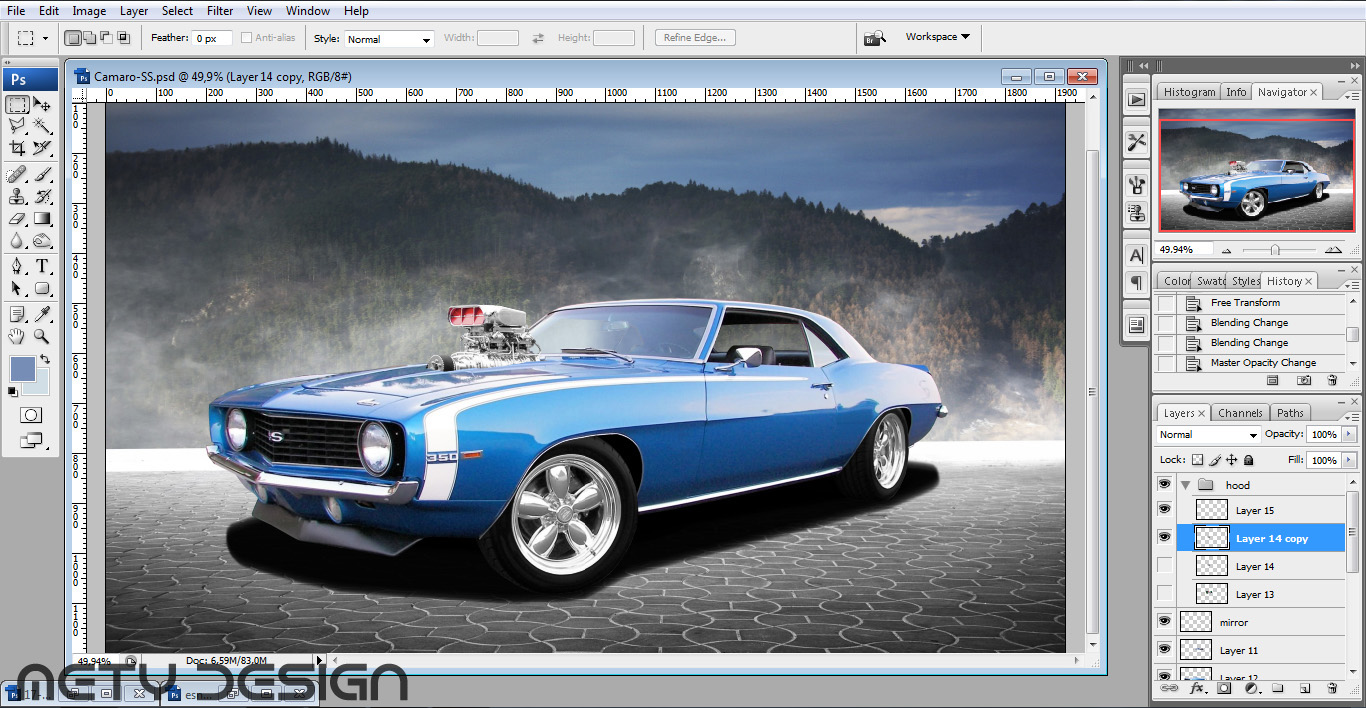Enable Lock all for the layer
Viewport: 1366px width, 708px height.
tap(1249, 460)
